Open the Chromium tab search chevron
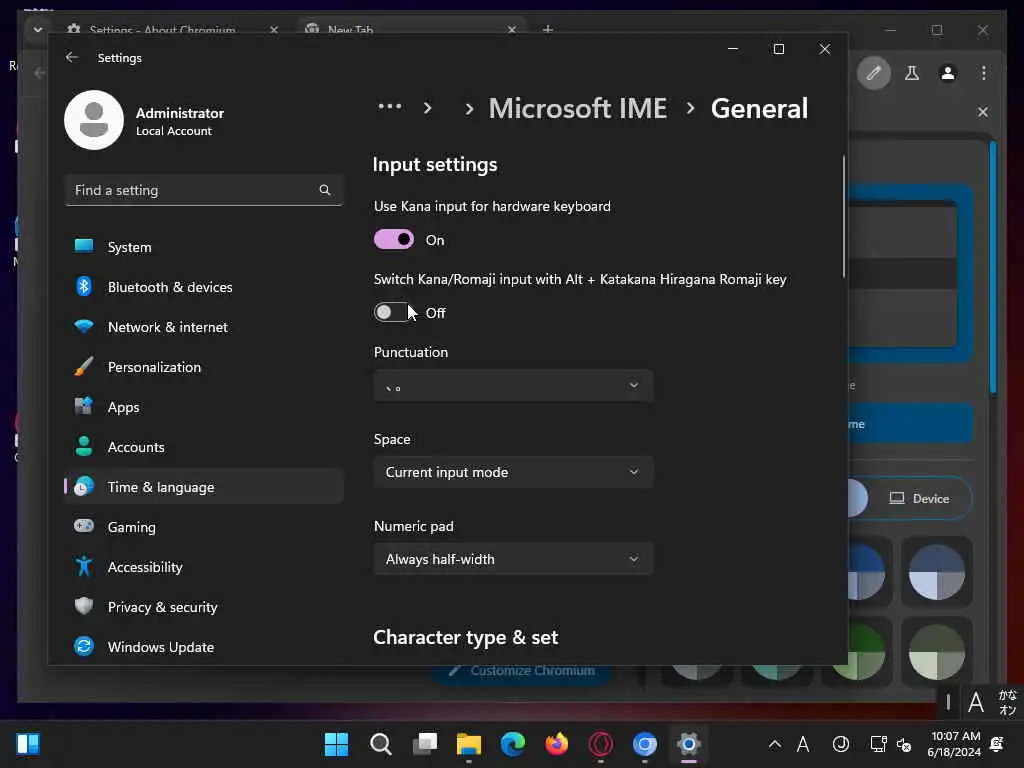 point(37,29)
